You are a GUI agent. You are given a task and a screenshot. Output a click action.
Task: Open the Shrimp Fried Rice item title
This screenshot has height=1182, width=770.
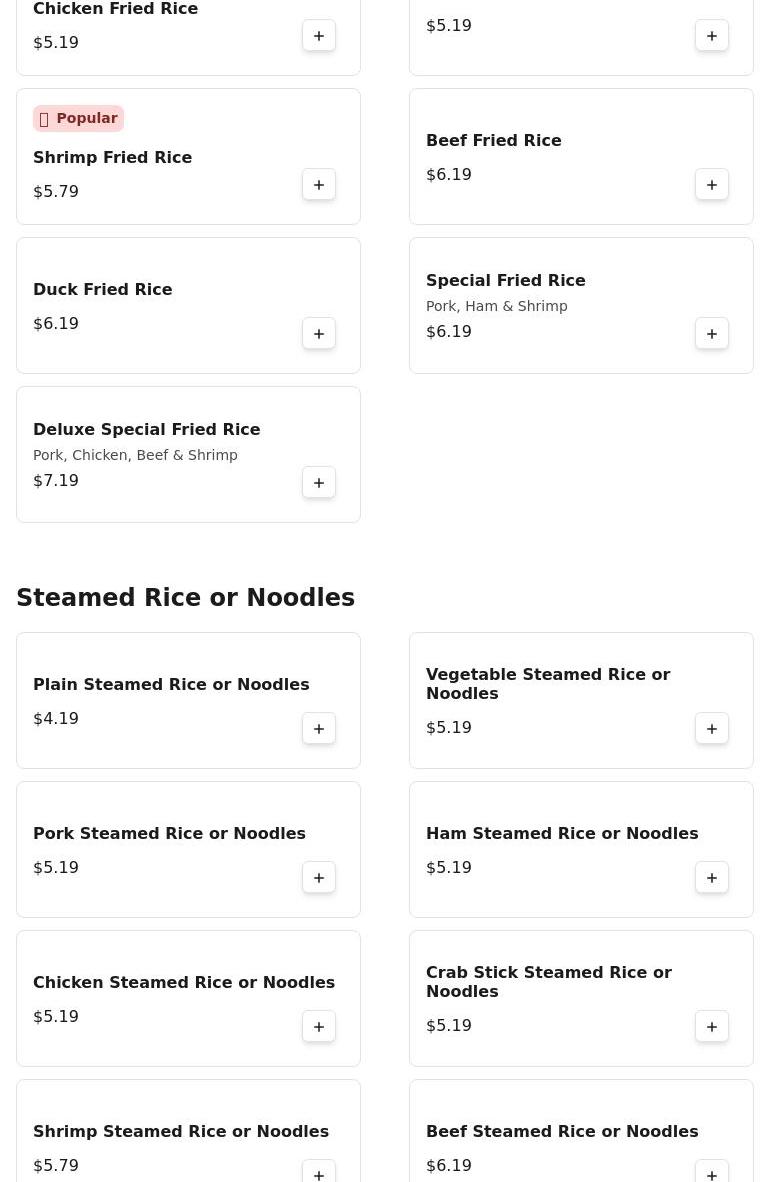pyautogui.click(x=112, y=158)
